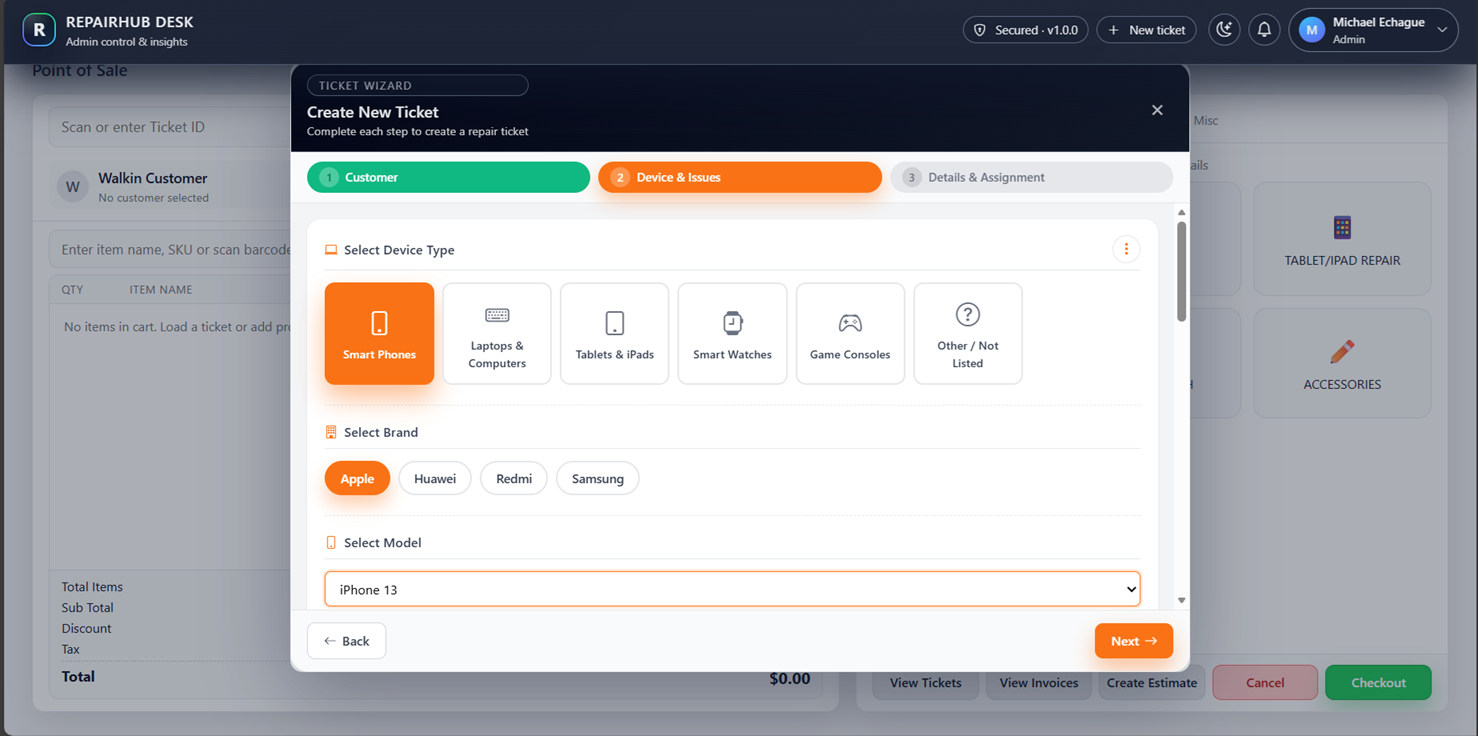Select the Laptops & Computers device icon
This screenshot has height=736, width=1478.
(x=497, y=333)
